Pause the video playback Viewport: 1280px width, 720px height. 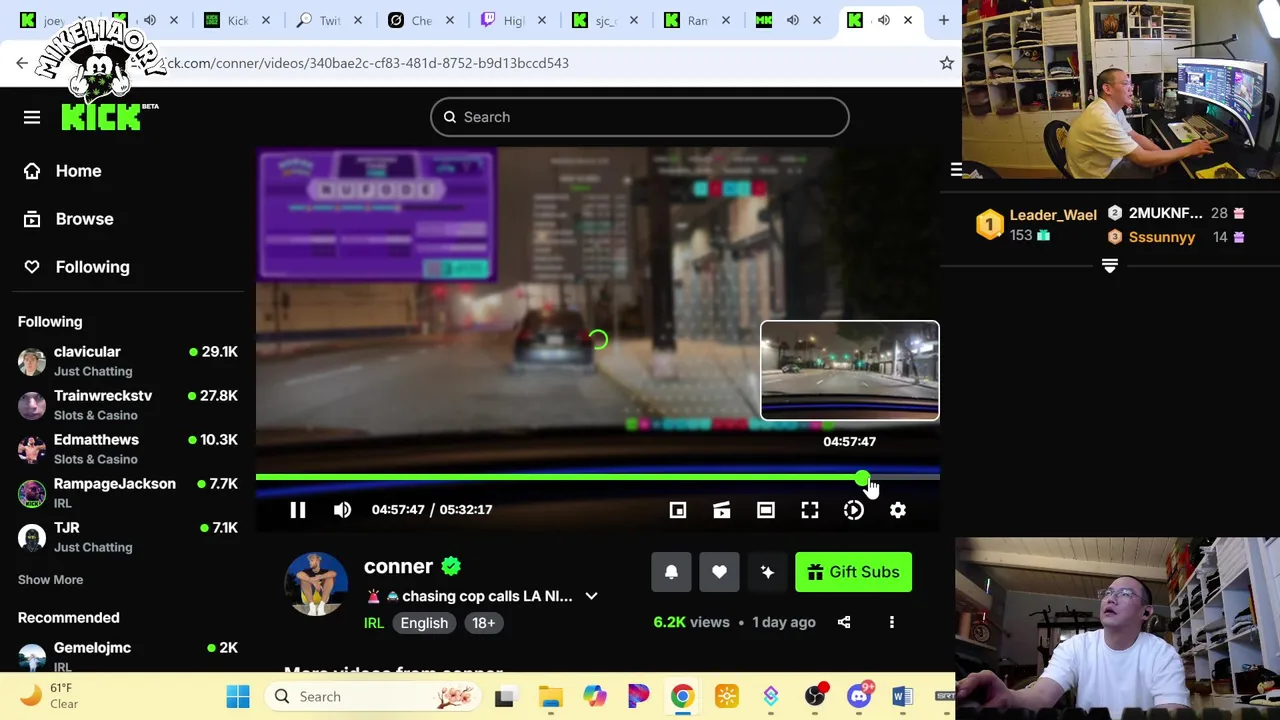(298, 510)
